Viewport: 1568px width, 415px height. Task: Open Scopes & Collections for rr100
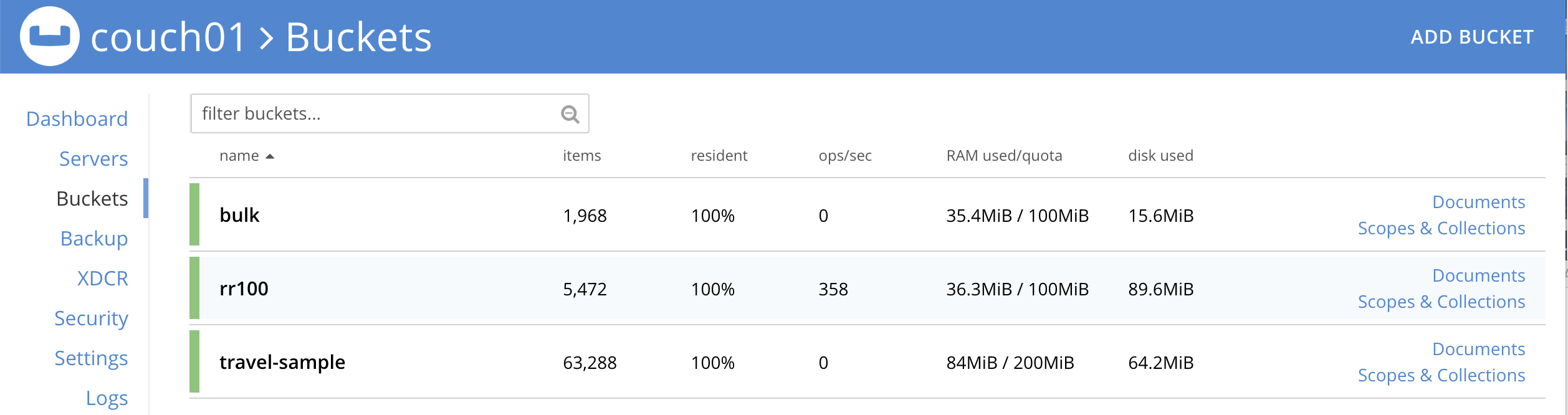1441,302
